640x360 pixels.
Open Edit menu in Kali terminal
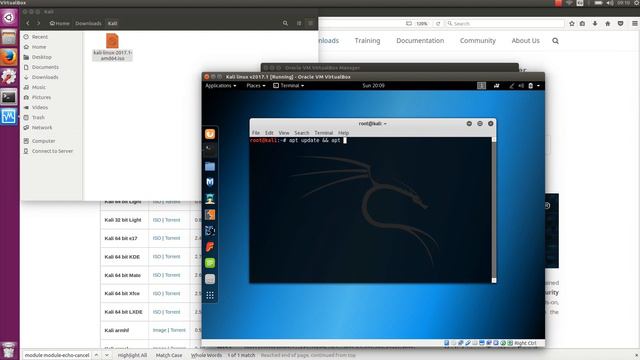(x=269, y=133)
